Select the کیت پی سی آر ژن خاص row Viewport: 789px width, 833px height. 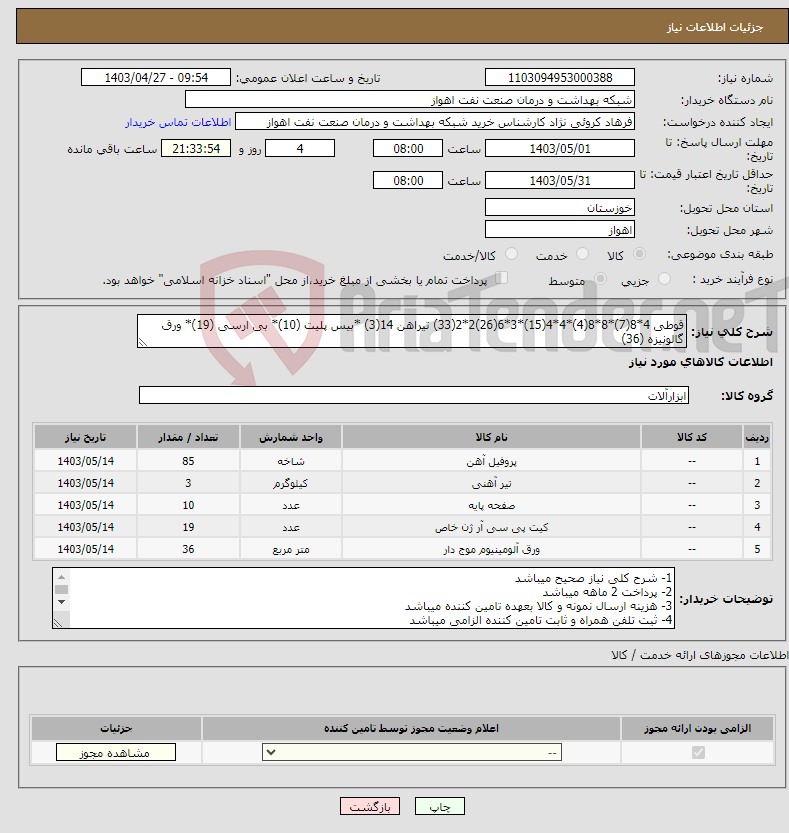tap(402, 527)
